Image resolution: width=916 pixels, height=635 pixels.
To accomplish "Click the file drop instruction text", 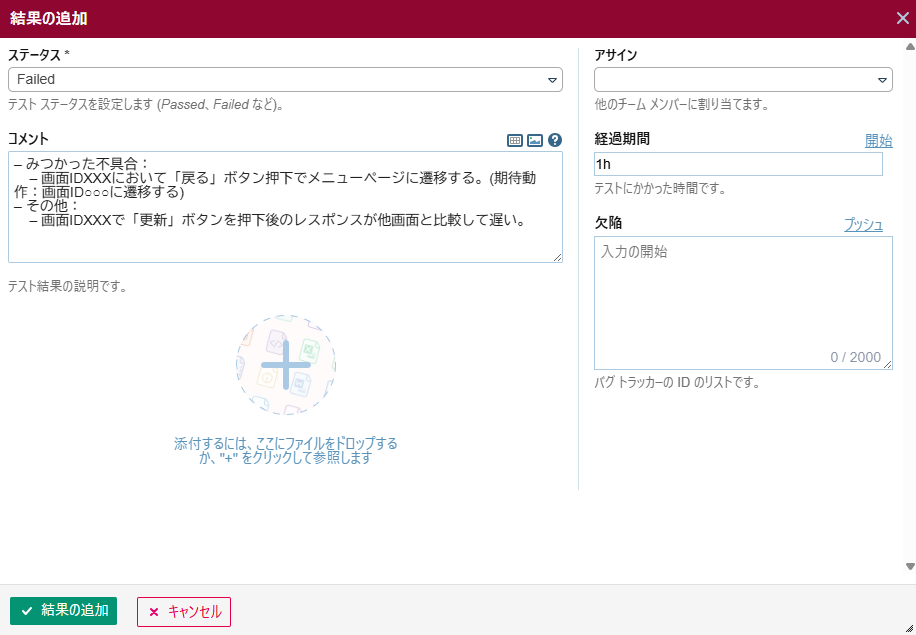I will pyautogui.click(x=286, y=450).
